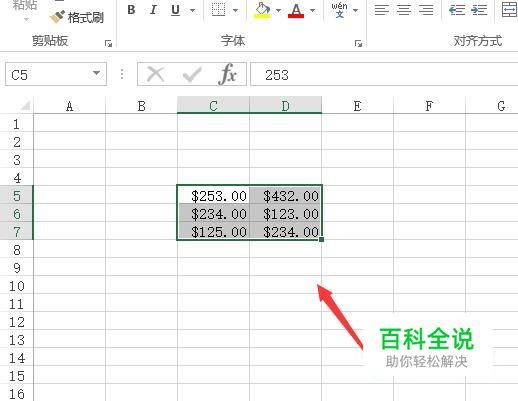This screenshot has width=518, height=401.
Task: Click the formula bar expand dots
Action: pos(122,74)
